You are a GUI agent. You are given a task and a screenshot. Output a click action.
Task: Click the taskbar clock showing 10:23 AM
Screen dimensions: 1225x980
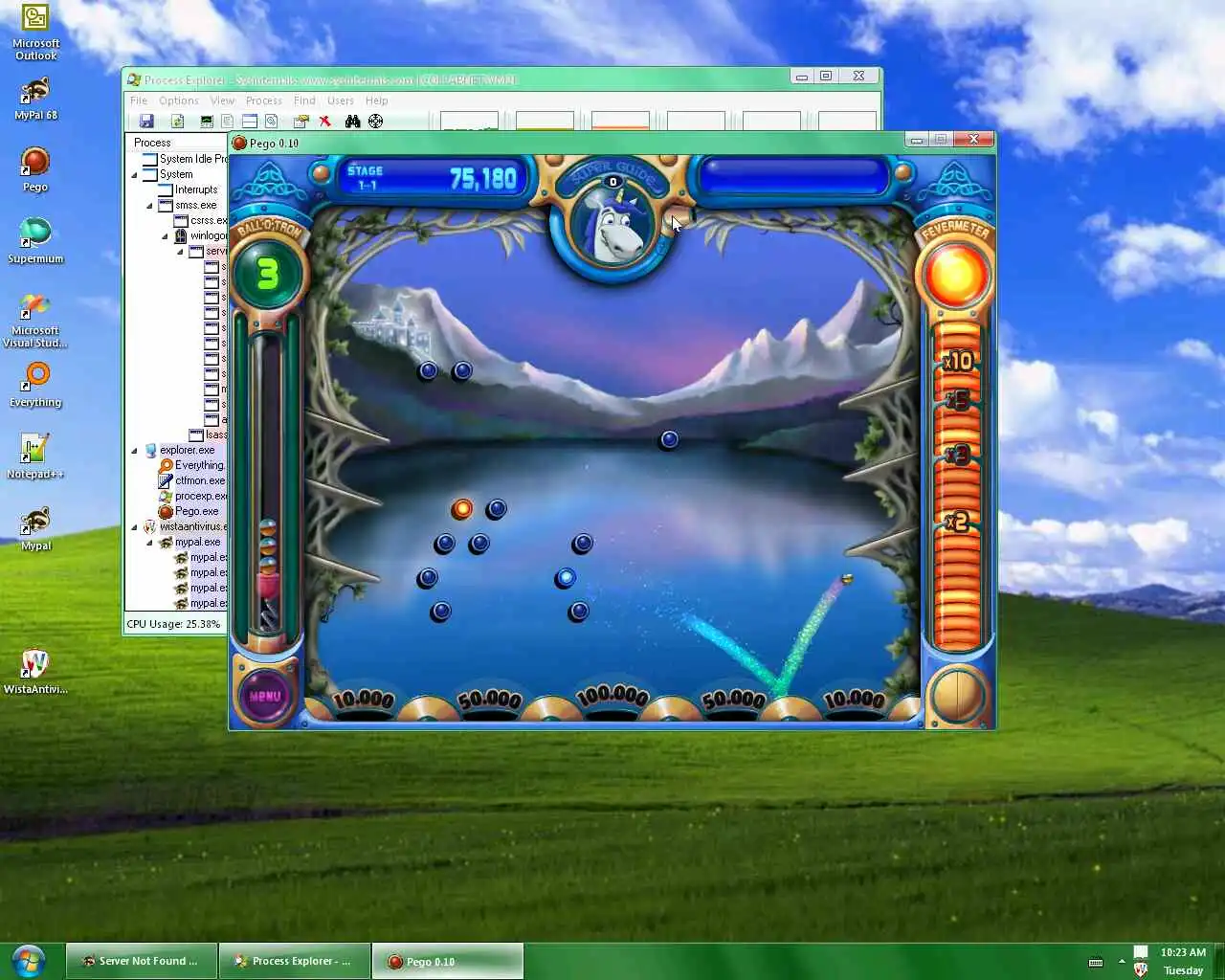pyautogui.click(x=1183, y=961)
